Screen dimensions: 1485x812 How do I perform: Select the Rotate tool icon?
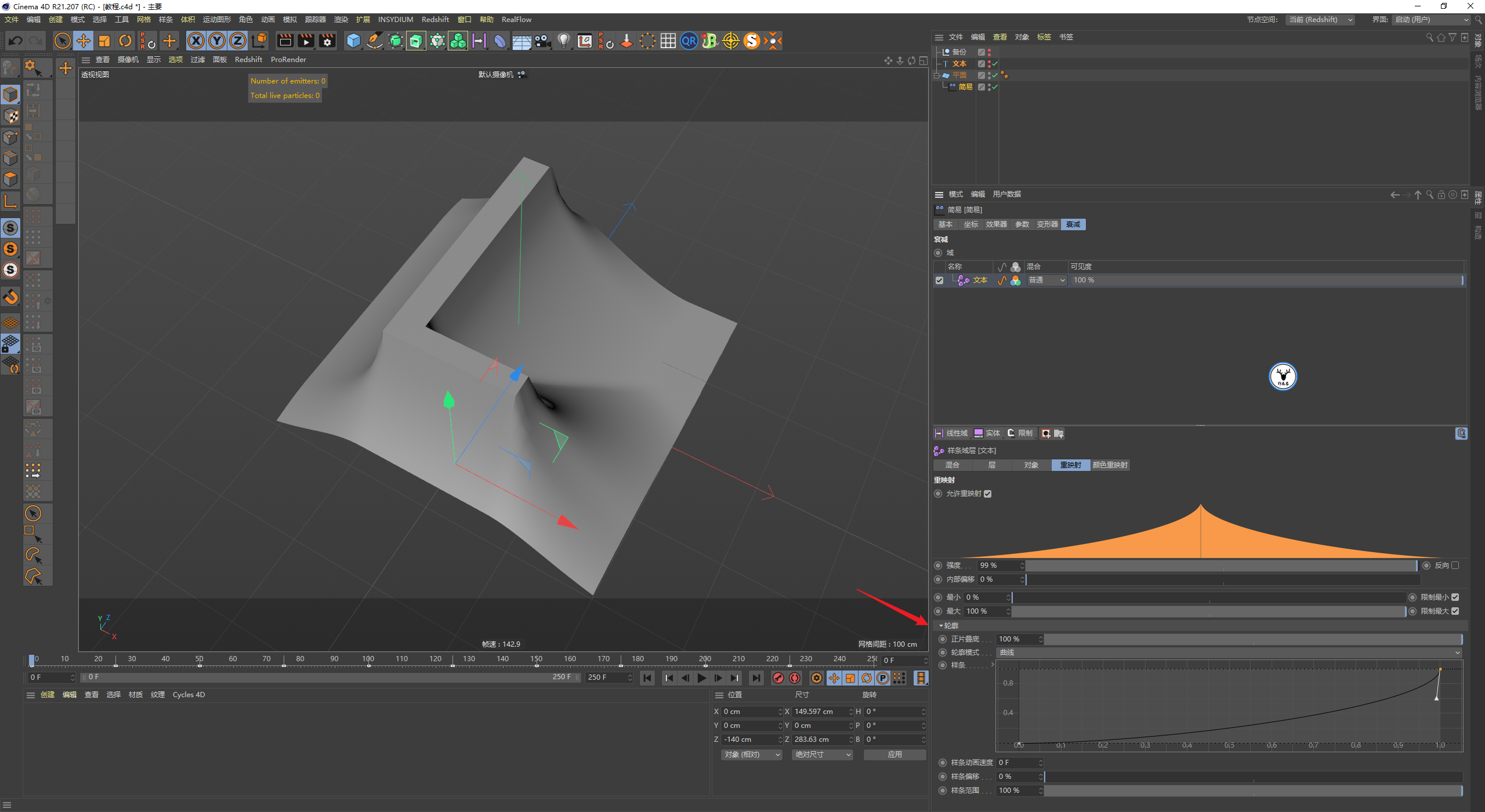tap(125, 41)
